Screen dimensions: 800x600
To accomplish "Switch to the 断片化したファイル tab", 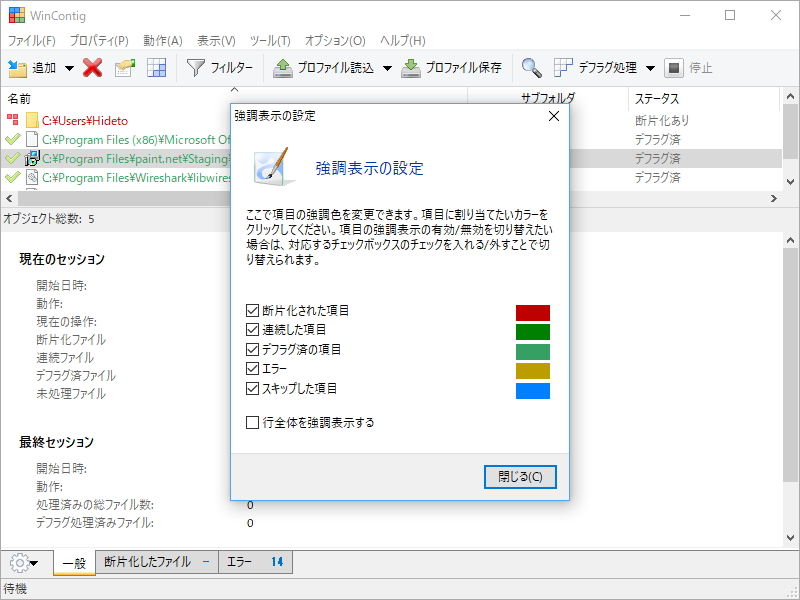I will pyautogui.click(x=157, y=562).
